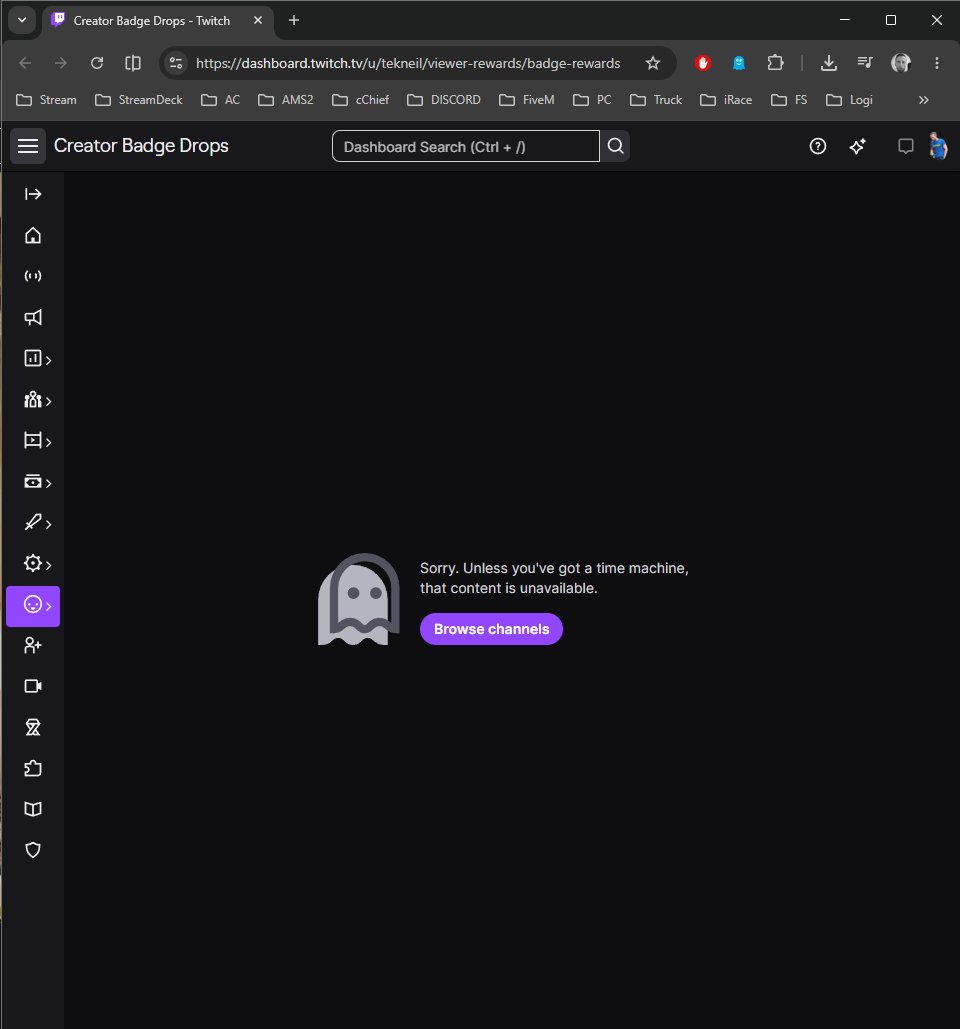This screenshot has width=960, height=1029.
Task: Open the ribbon award icon in sidebar
Action: [x=33, y=727]
